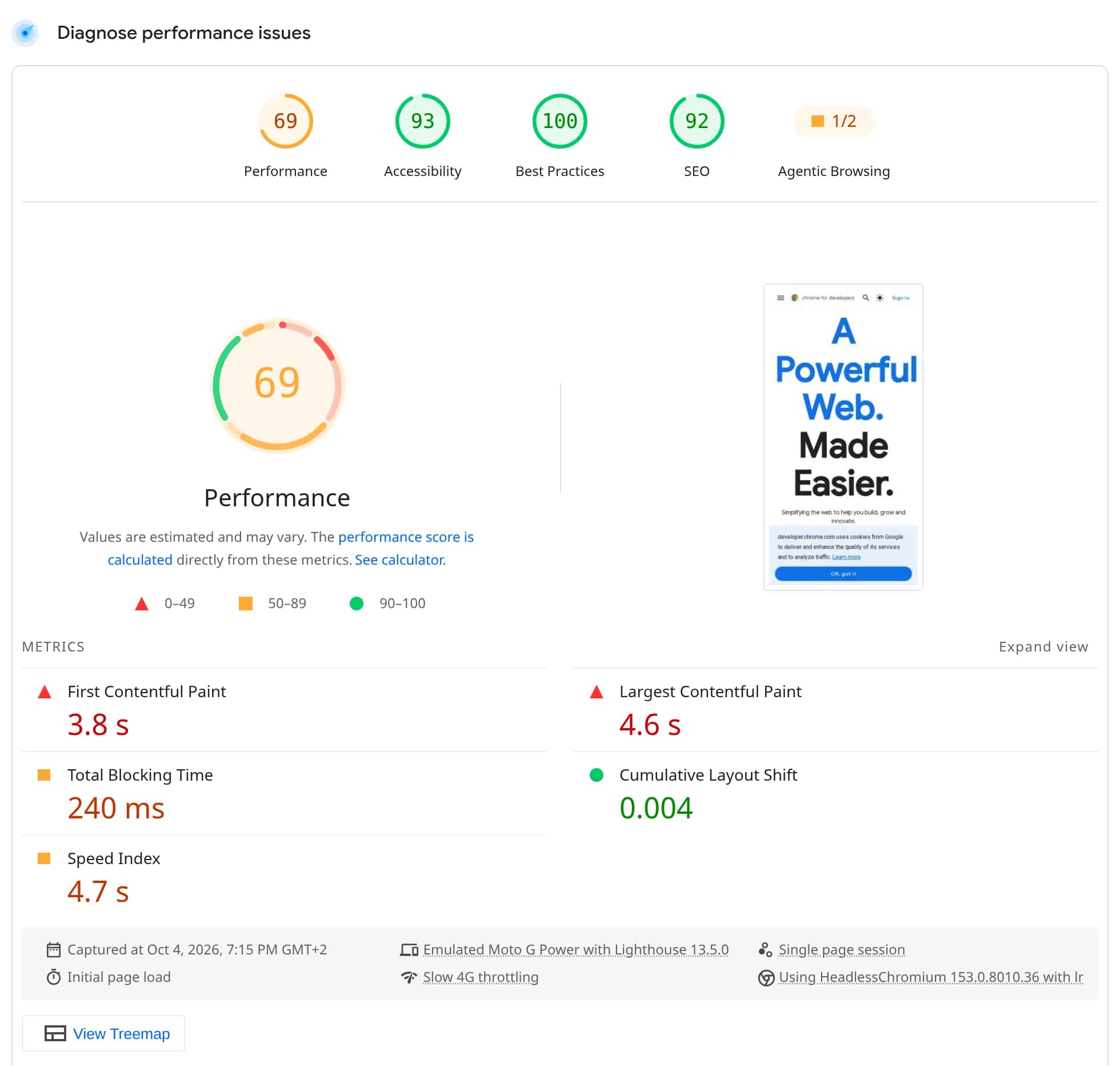Click the View Treemap button
Screen dimensions: 1120x1071
coord(103,1033)
